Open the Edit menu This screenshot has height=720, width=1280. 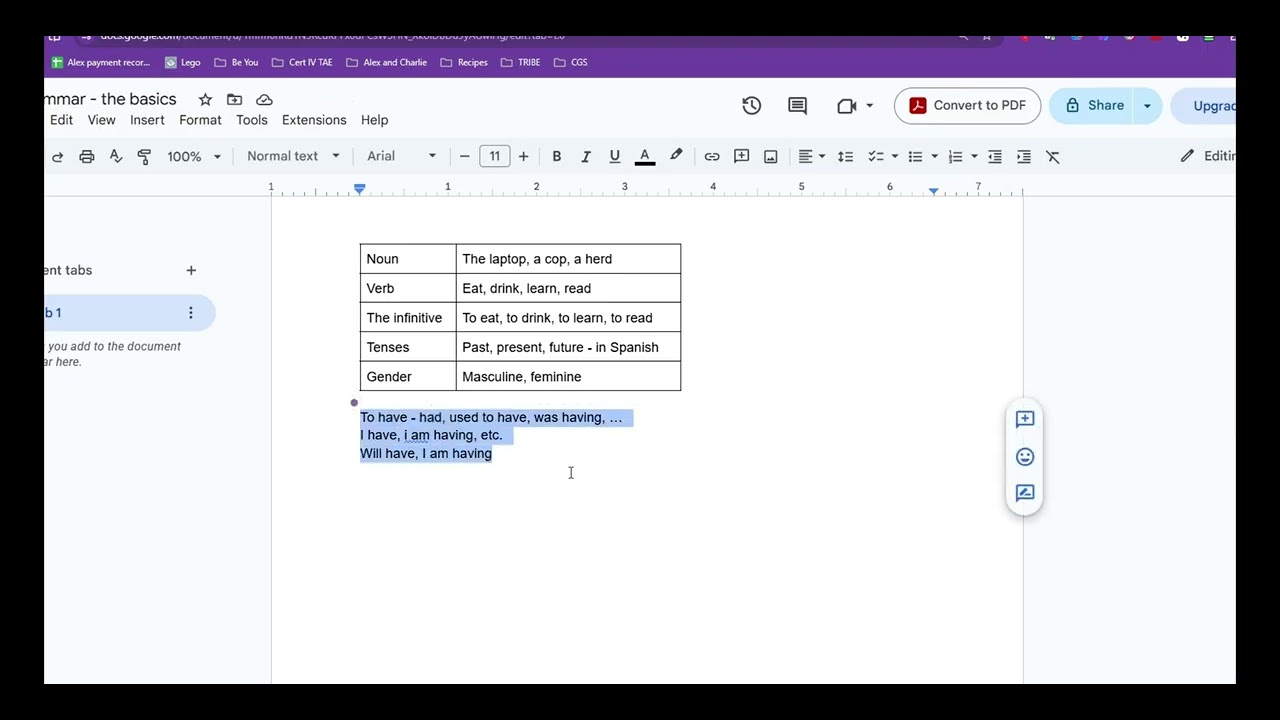tap(61, 120)
